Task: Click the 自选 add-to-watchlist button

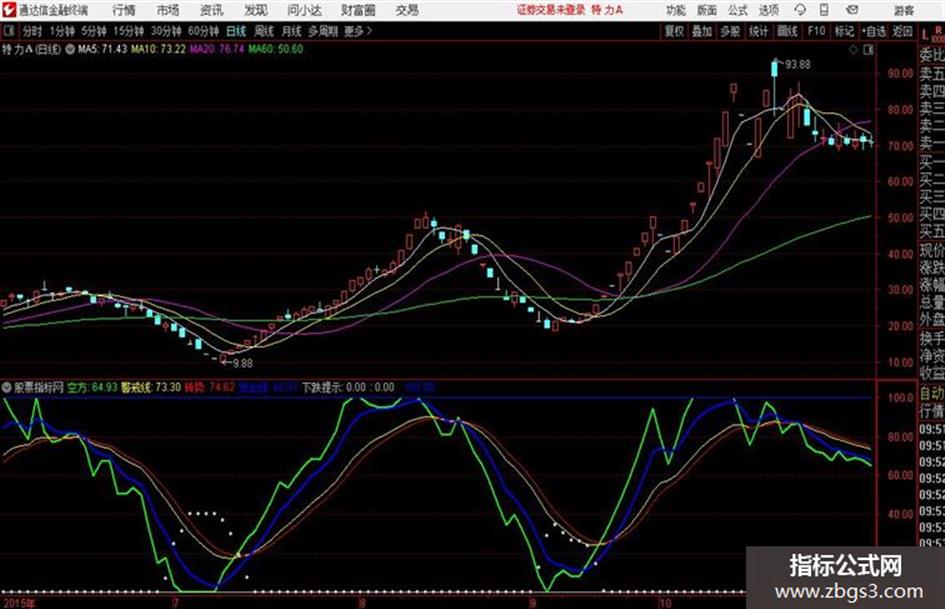Action: 873,31
